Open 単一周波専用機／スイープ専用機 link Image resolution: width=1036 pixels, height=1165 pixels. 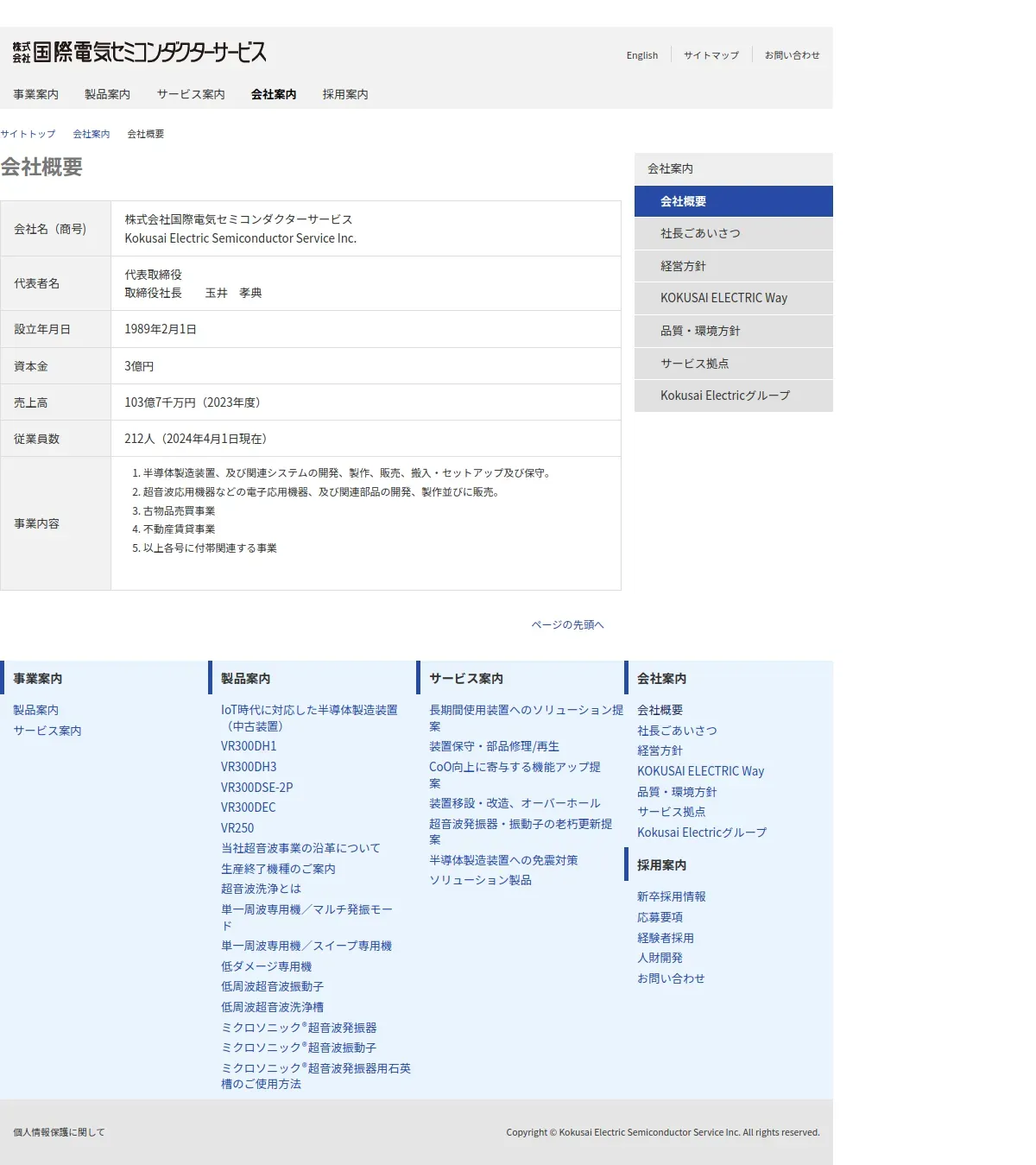pos(306,946)
